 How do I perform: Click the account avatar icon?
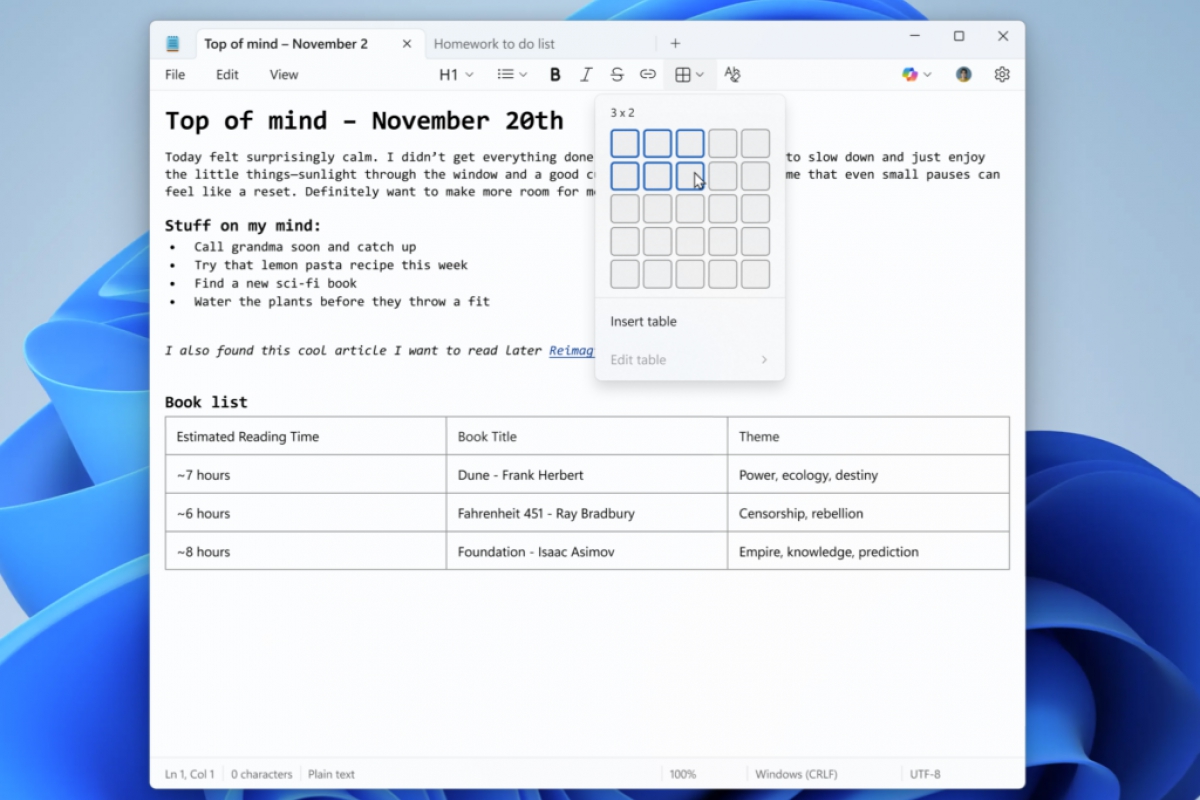962,74
